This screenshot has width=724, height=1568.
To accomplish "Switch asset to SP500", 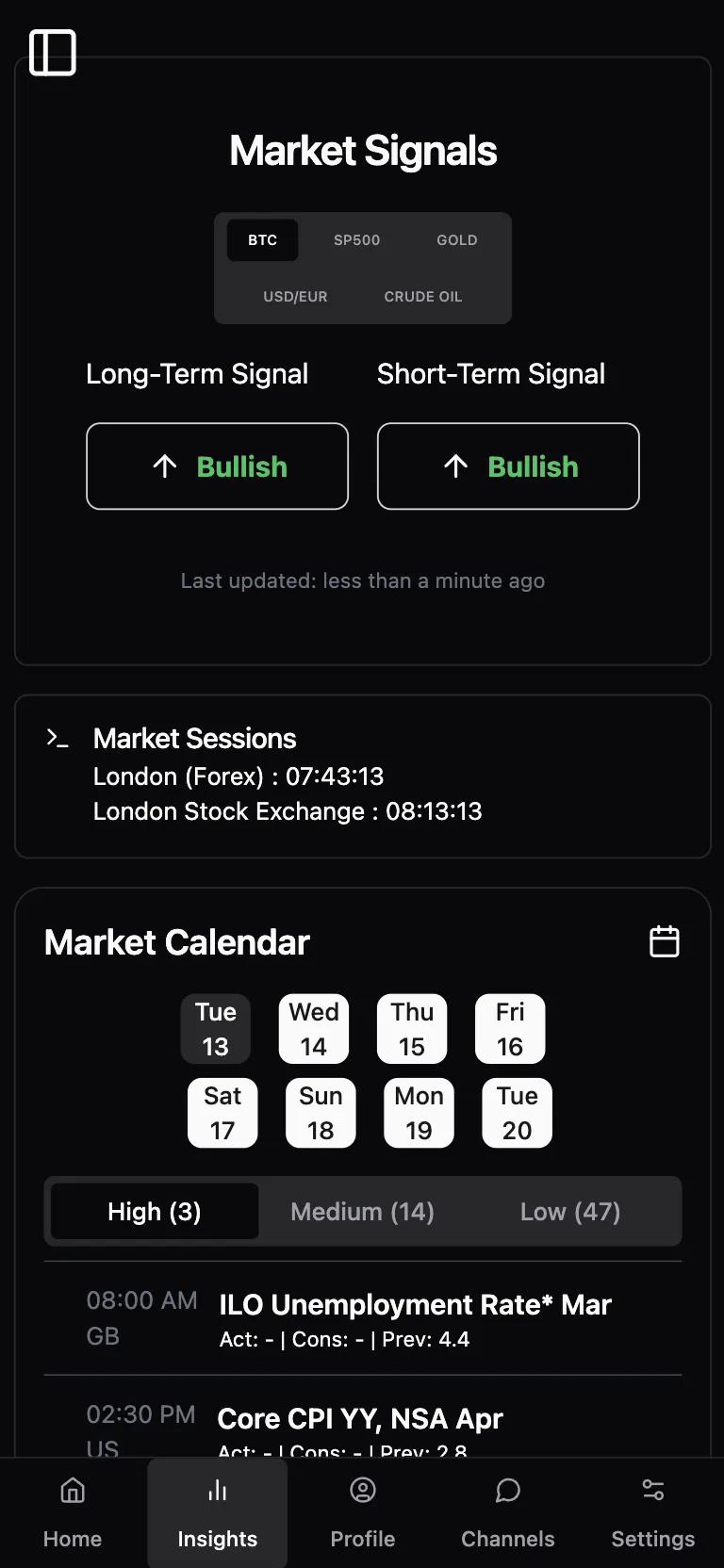I will [357, 240].
